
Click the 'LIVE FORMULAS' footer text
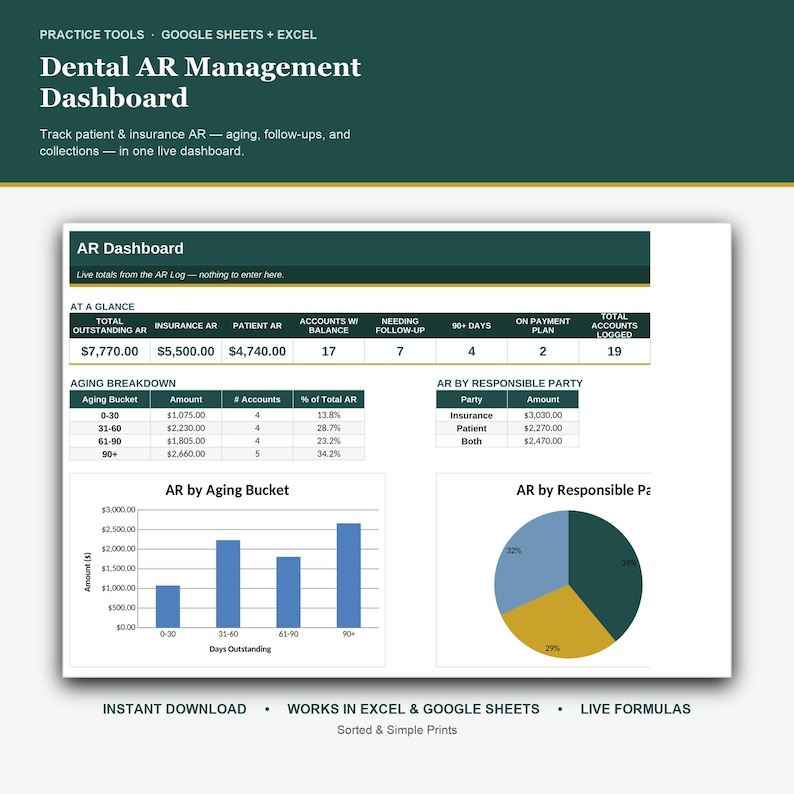pos(636,709)
